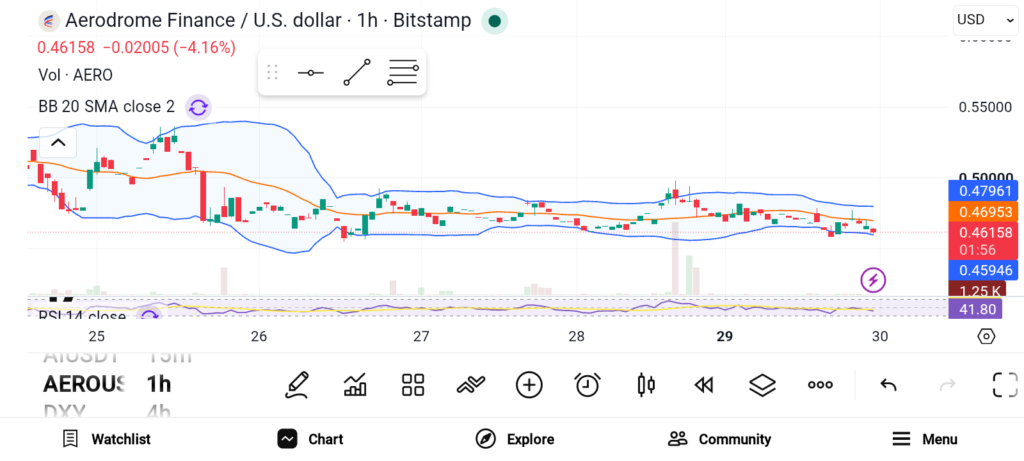The width and height of the screenshot is (1024, 461).
Task: Enter fullscreen mode with the corner brackets icon
Action: point(1005,385)
